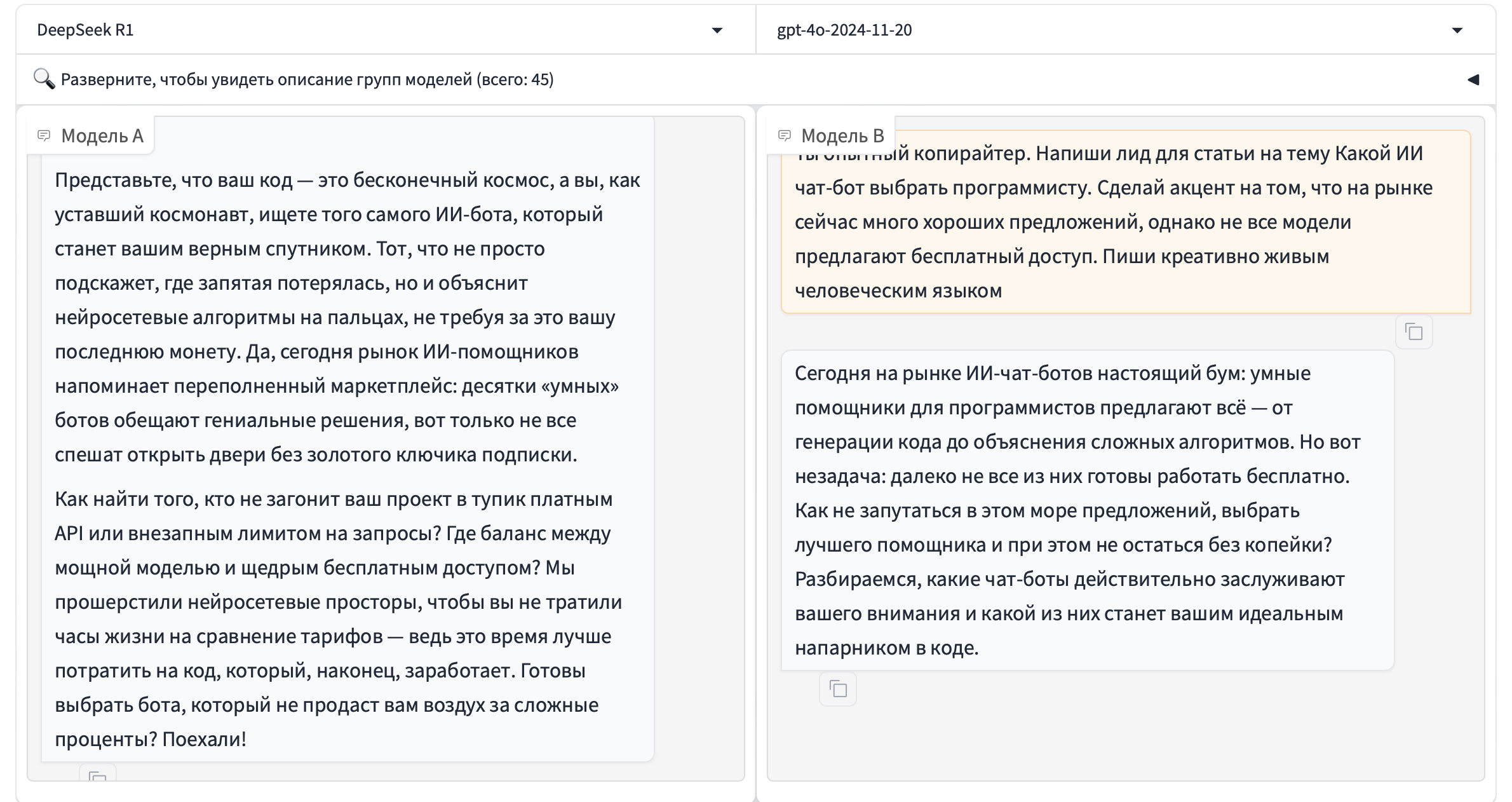Open the gpt-4o-2024-11-20 dropdown arrow
The height and width of the screenshot is (802, 1512).
[x=1457, y=31]
